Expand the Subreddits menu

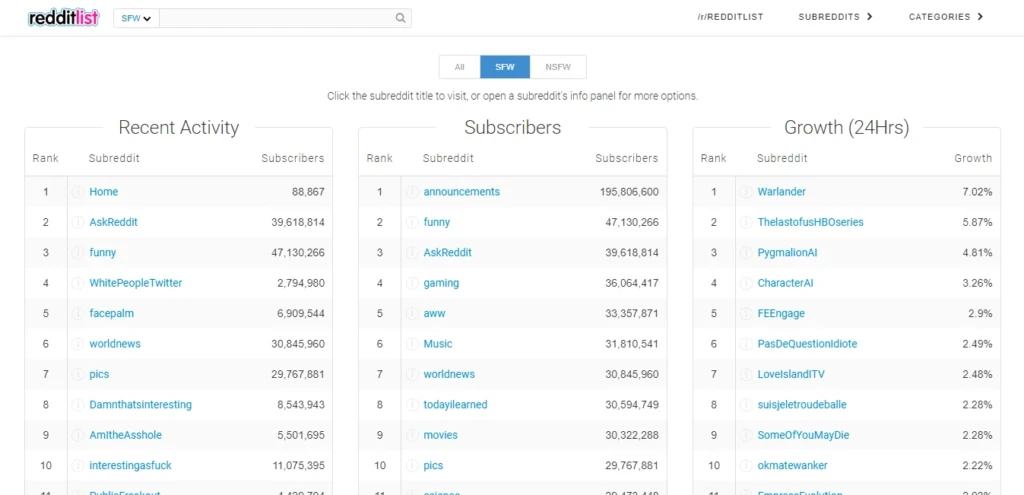click(835, 17)
